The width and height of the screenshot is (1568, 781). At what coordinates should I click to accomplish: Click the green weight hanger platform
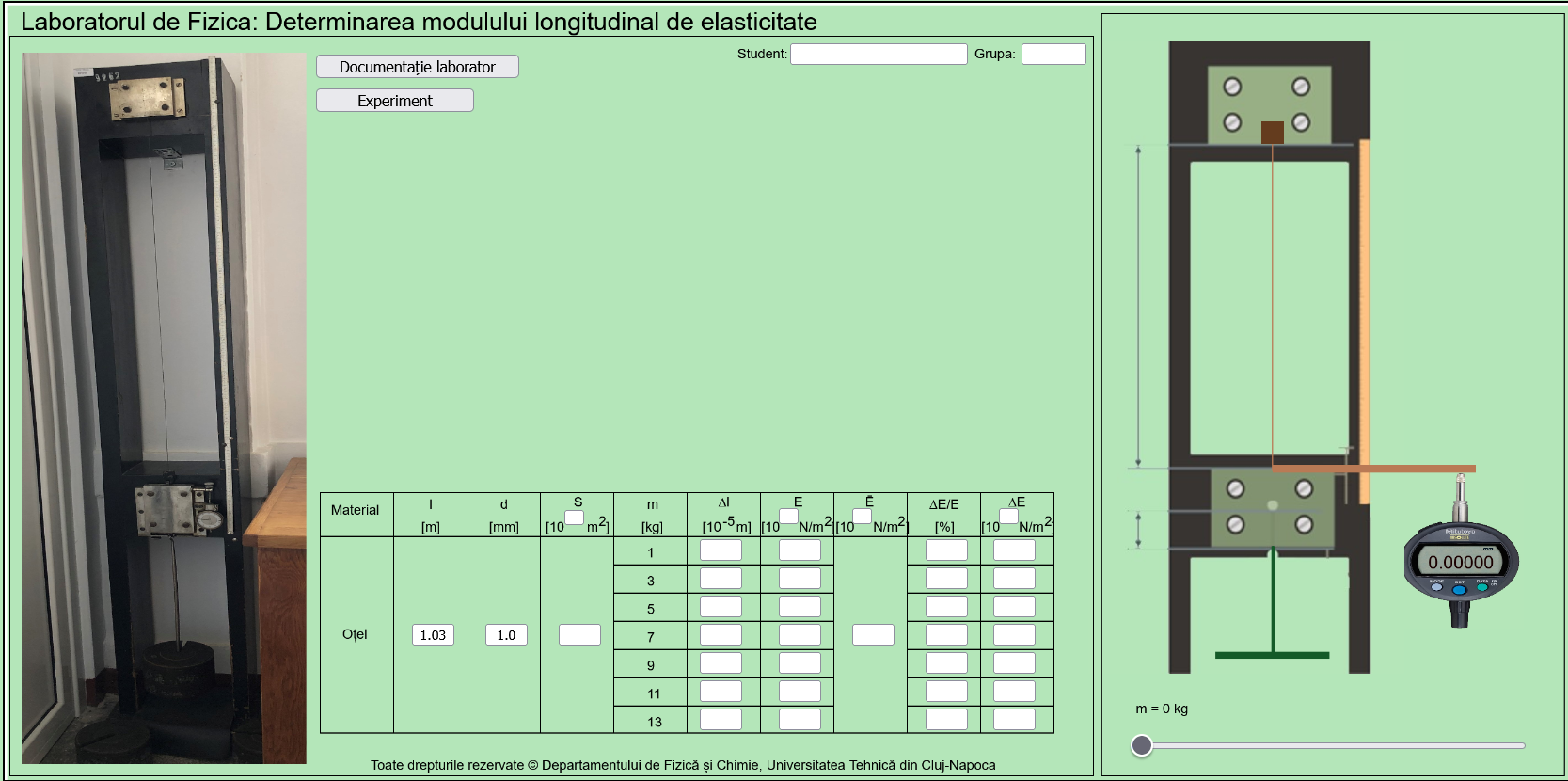[1272, 654]
